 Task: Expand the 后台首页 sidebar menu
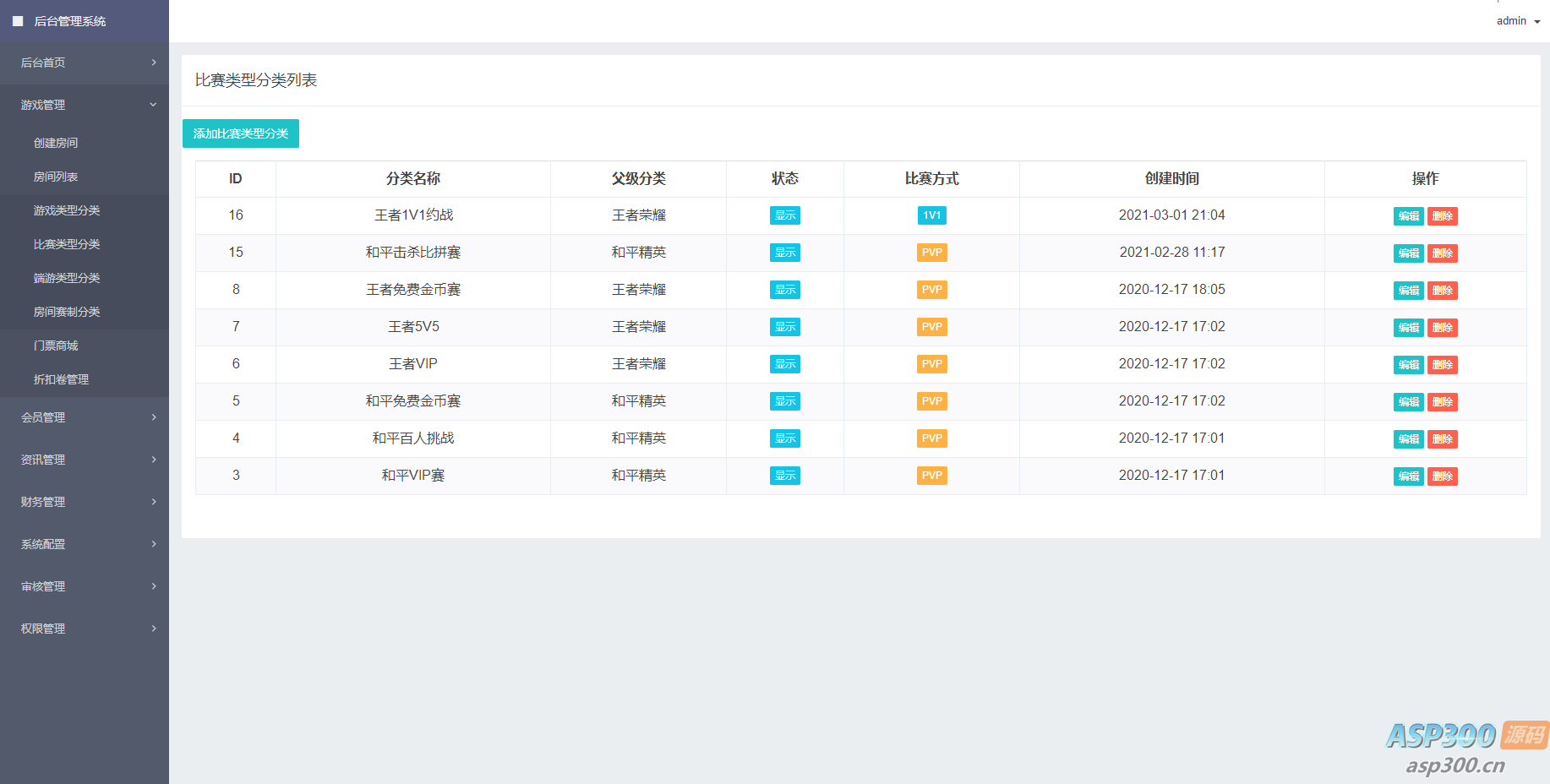click(x=85, y=63)
